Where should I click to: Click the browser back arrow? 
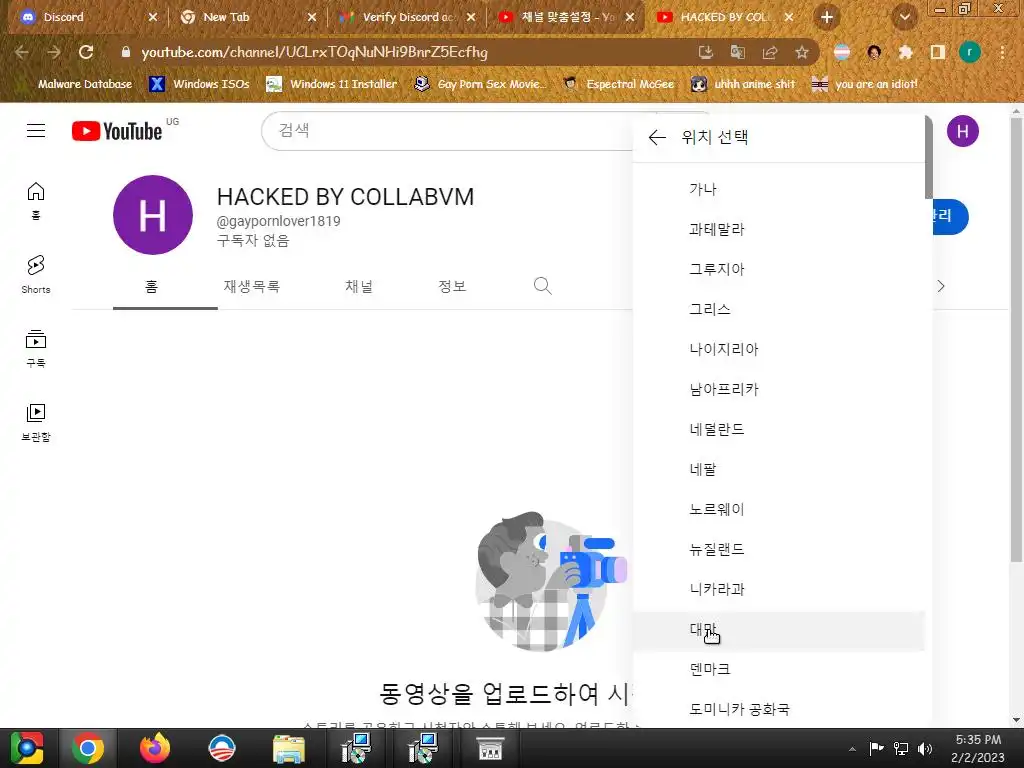(x=22, y=52)
